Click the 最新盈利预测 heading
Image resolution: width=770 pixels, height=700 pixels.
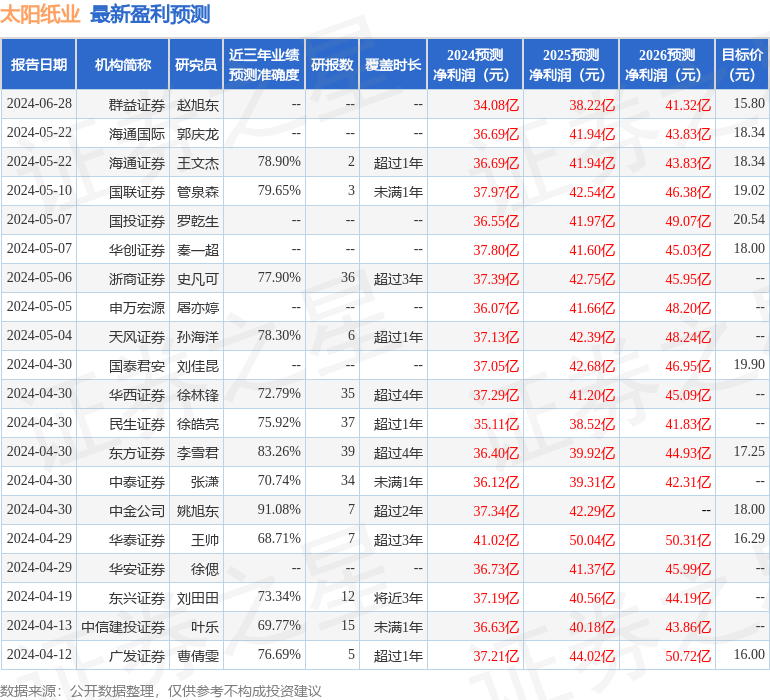[x=150, y=14]
